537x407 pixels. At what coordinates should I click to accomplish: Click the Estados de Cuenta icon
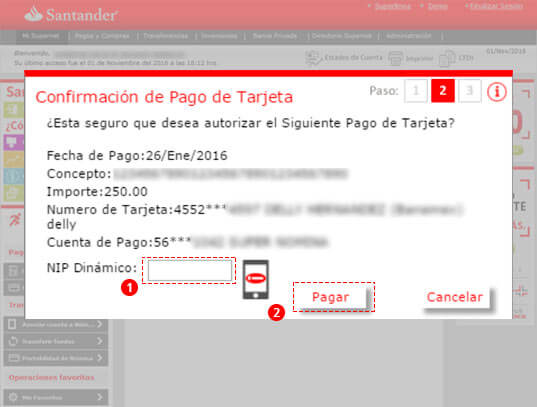[313, 58]
